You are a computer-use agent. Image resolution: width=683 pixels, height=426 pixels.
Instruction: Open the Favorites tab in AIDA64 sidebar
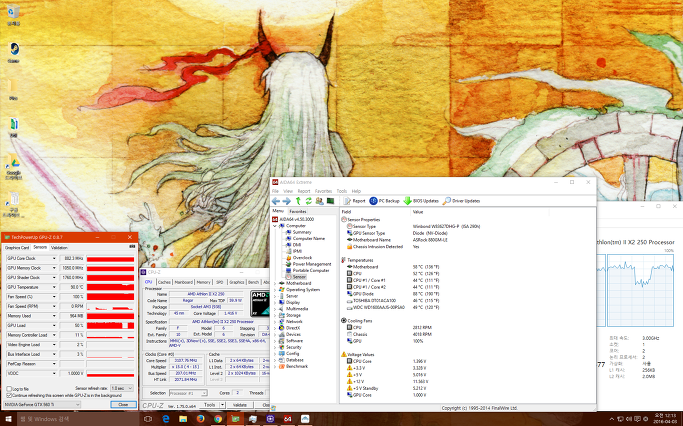tap(298, 211)
